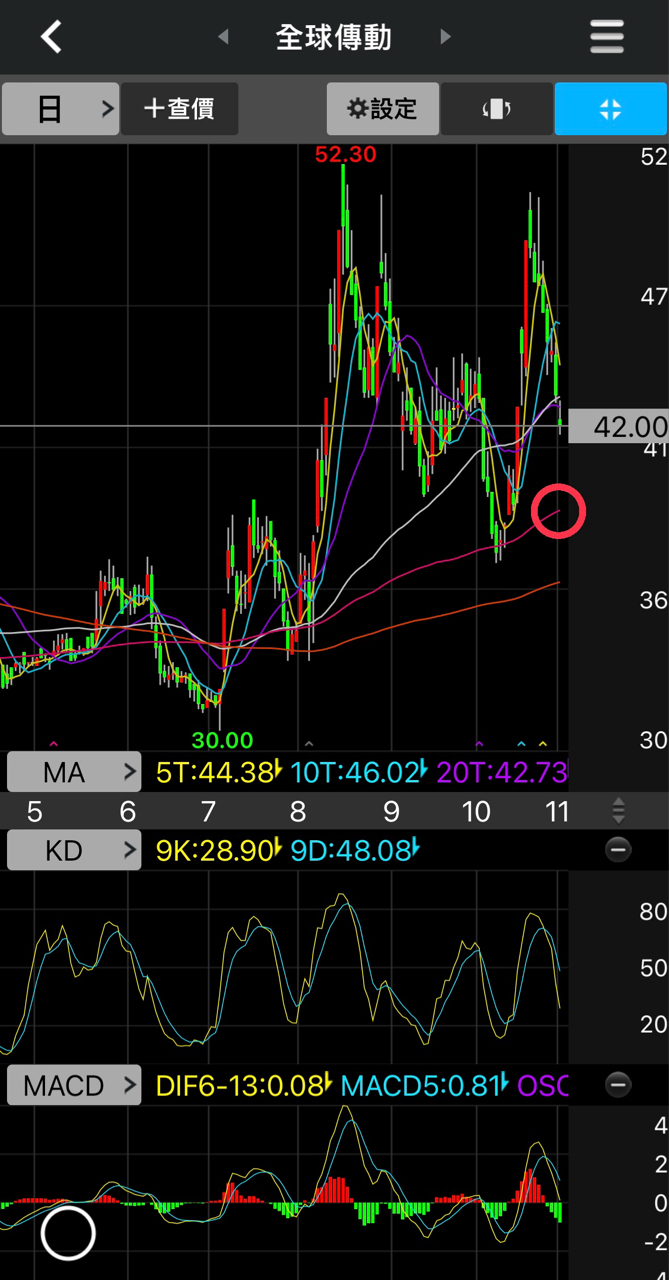Tap the blue collapse arrows icon
Viewport: 669px width, 1280px height.
coord(611,109)
